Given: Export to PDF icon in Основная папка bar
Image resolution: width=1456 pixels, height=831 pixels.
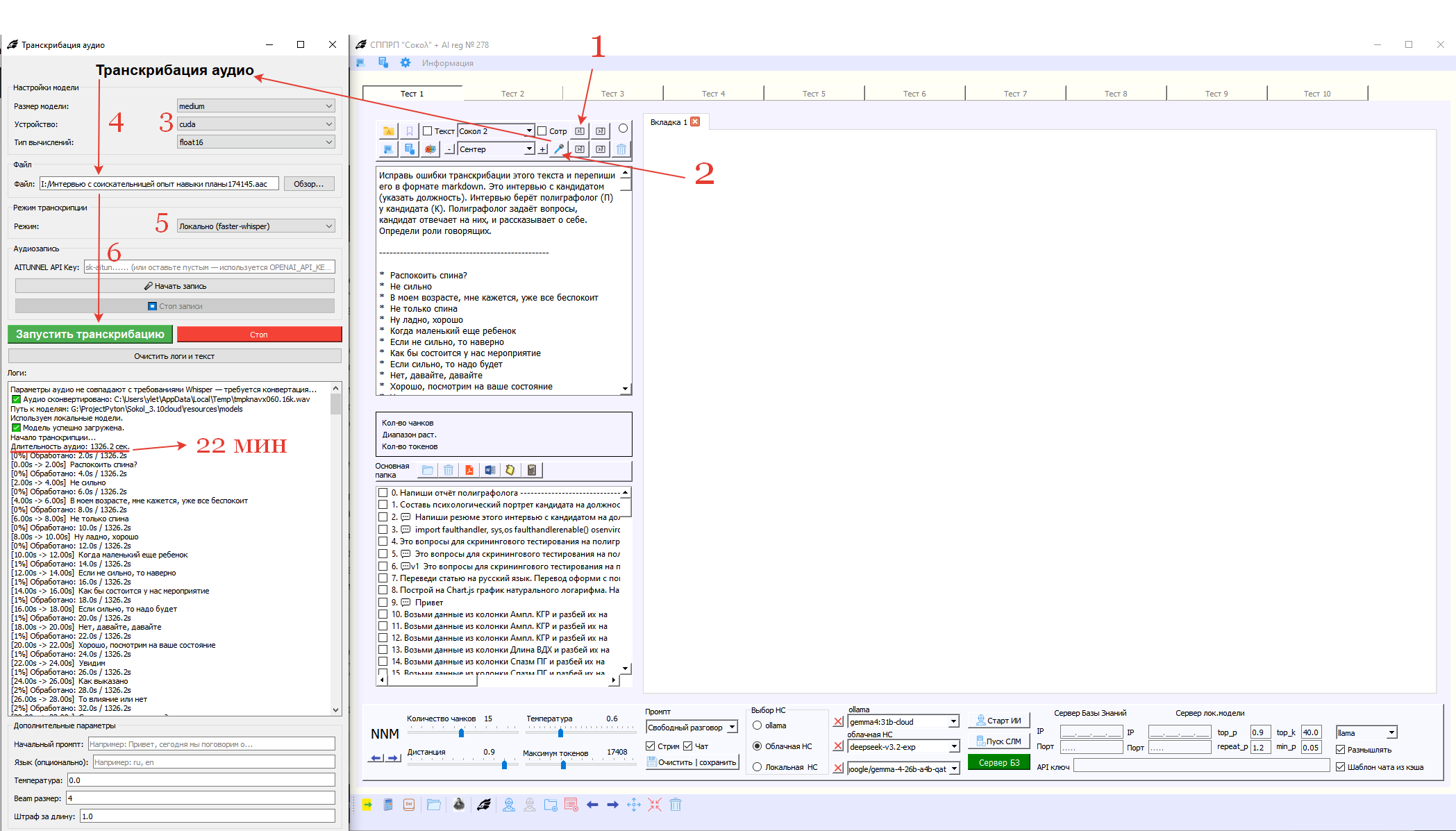Looking at the screenshot, I should [469, 470].
